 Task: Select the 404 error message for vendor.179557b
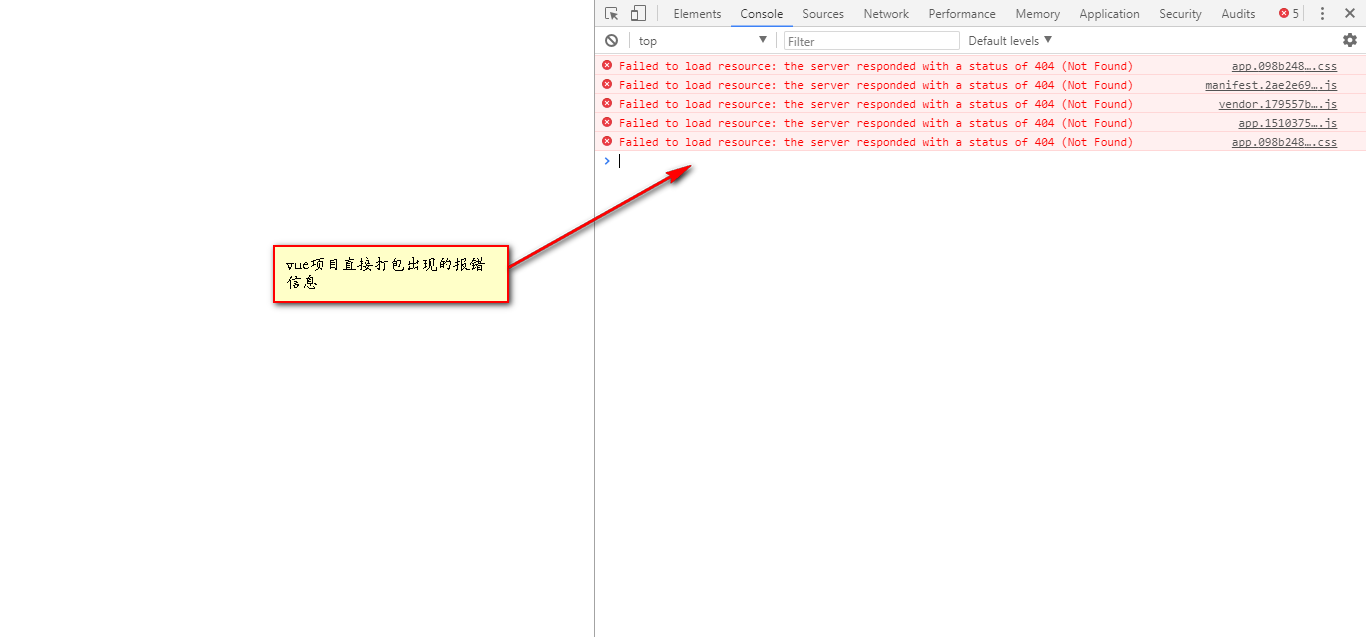pos(876,104)
